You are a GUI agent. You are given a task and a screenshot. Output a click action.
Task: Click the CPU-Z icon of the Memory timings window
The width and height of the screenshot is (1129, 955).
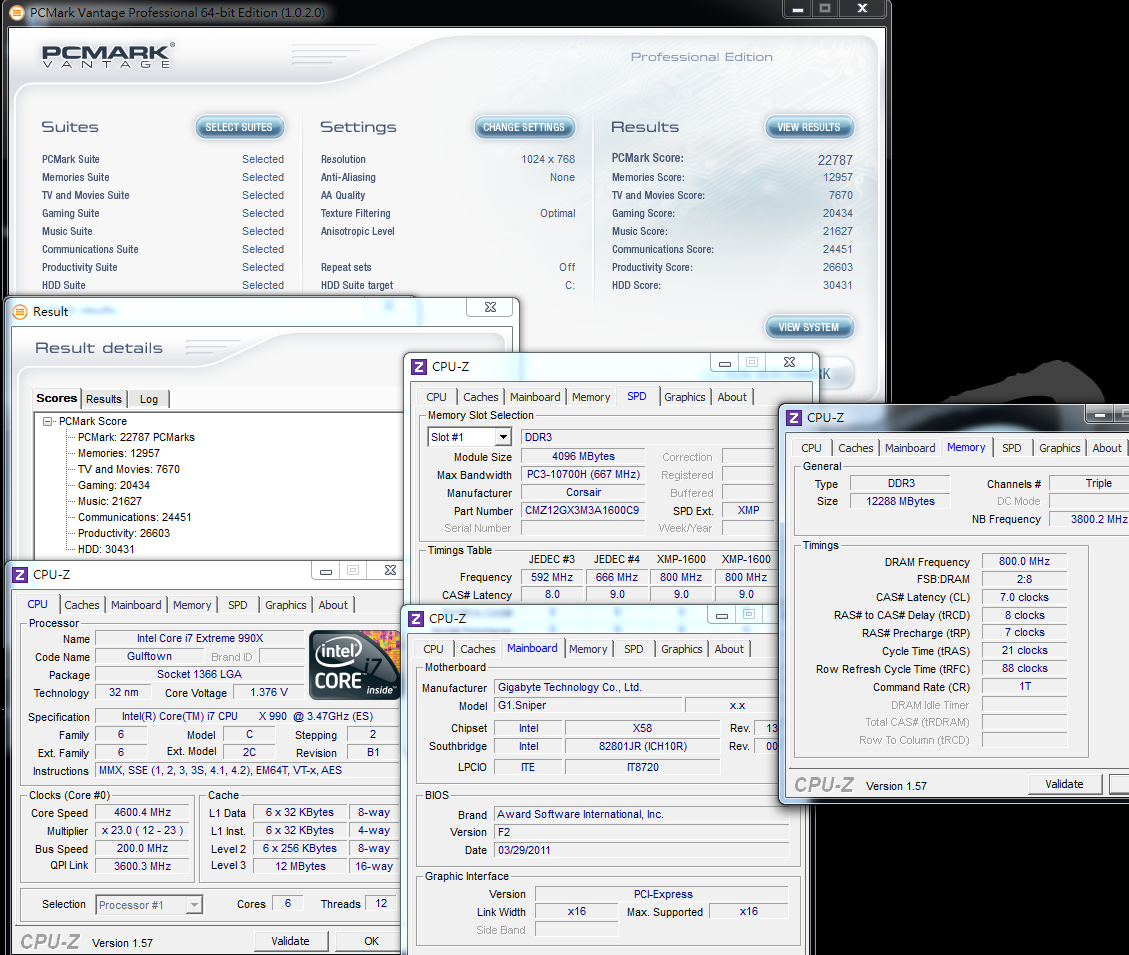[794, 418]
